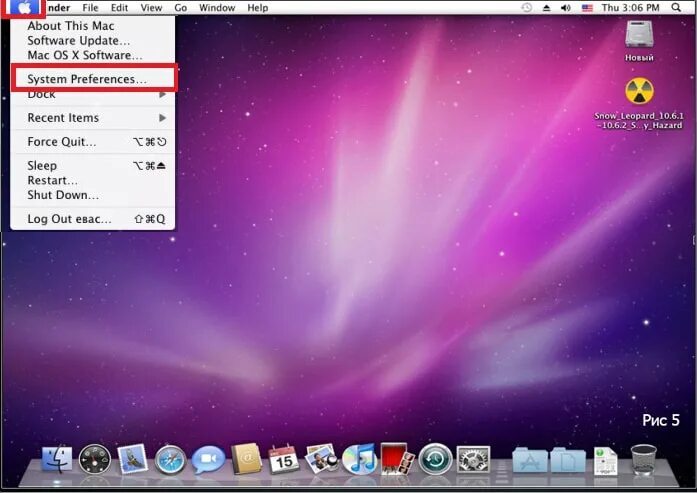Open Time Machine in the Dock
The image size is (697, 493).
pyautogui.click(x=435, y=459)
